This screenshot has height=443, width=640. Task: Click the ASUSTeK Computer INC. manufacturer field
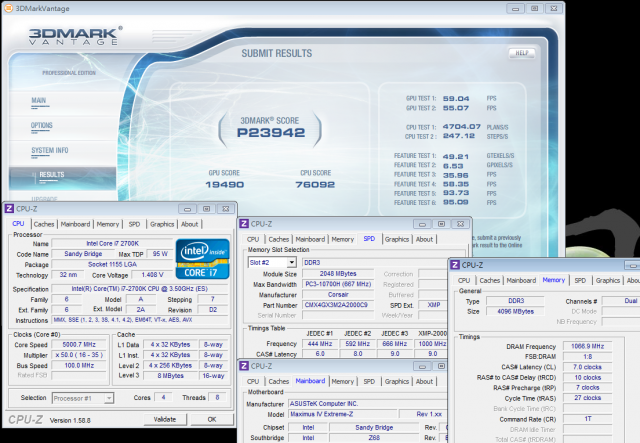coord(367,403)
